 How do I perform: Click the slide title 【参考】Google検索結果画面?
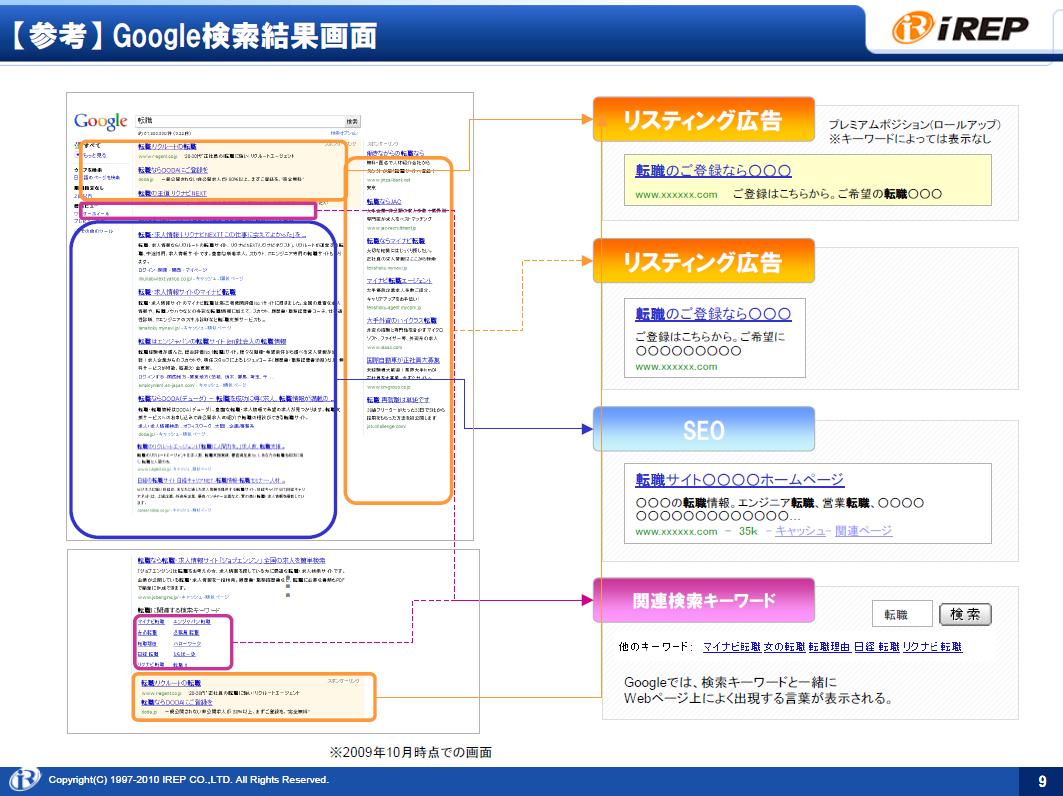pos(195,35)
